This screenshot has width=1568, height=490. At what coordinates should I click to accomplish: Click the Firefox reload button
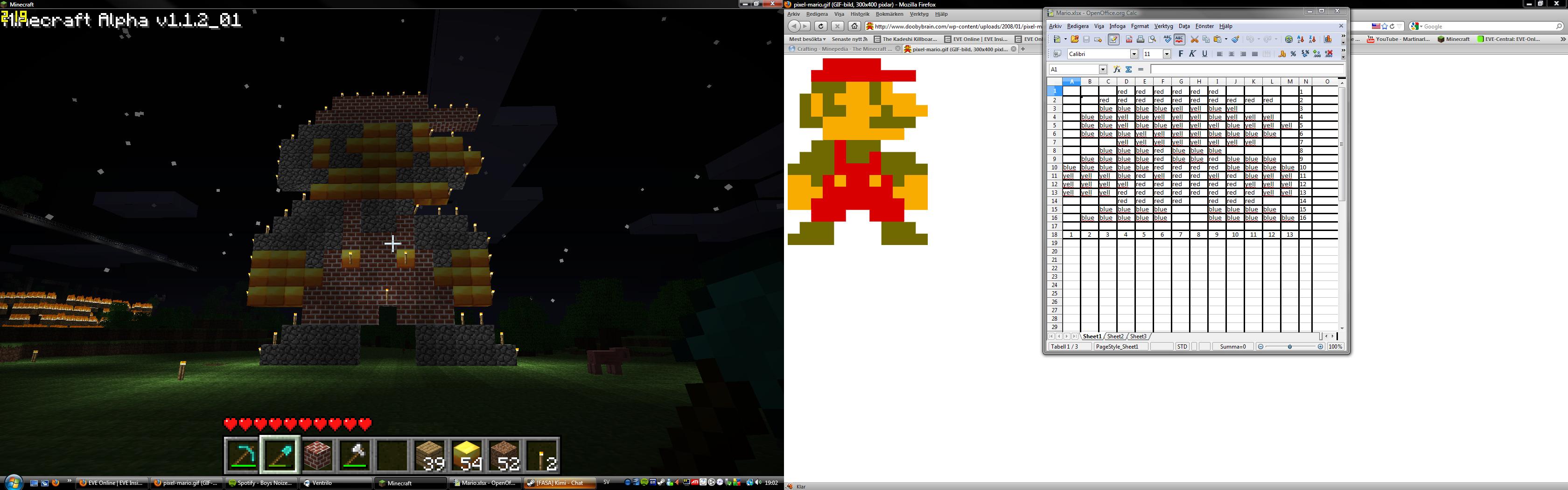(821, 26)
